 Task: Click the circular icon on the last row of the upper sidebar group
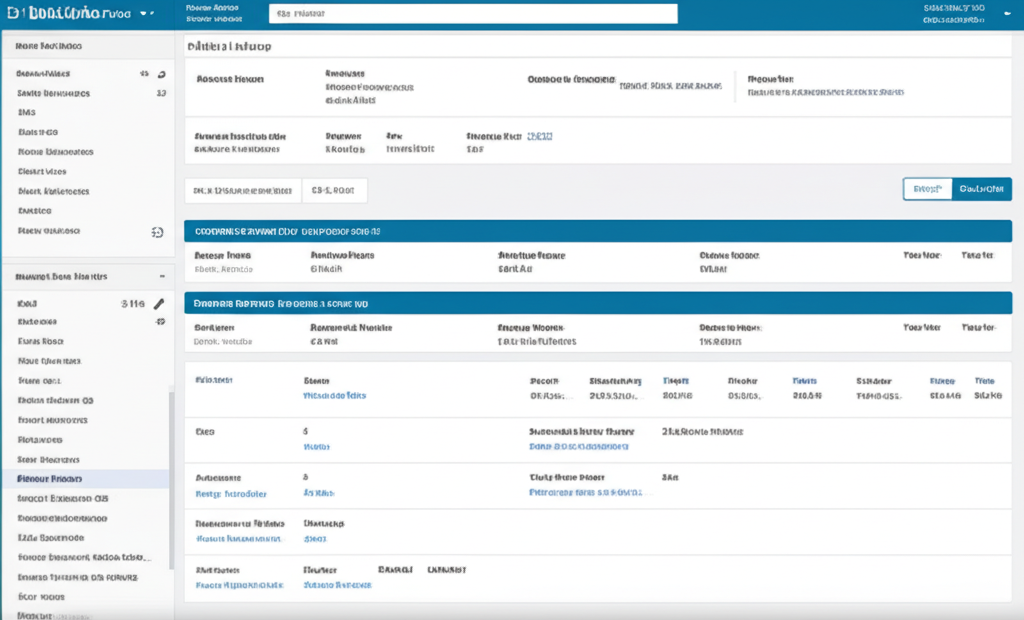(157, 232)
